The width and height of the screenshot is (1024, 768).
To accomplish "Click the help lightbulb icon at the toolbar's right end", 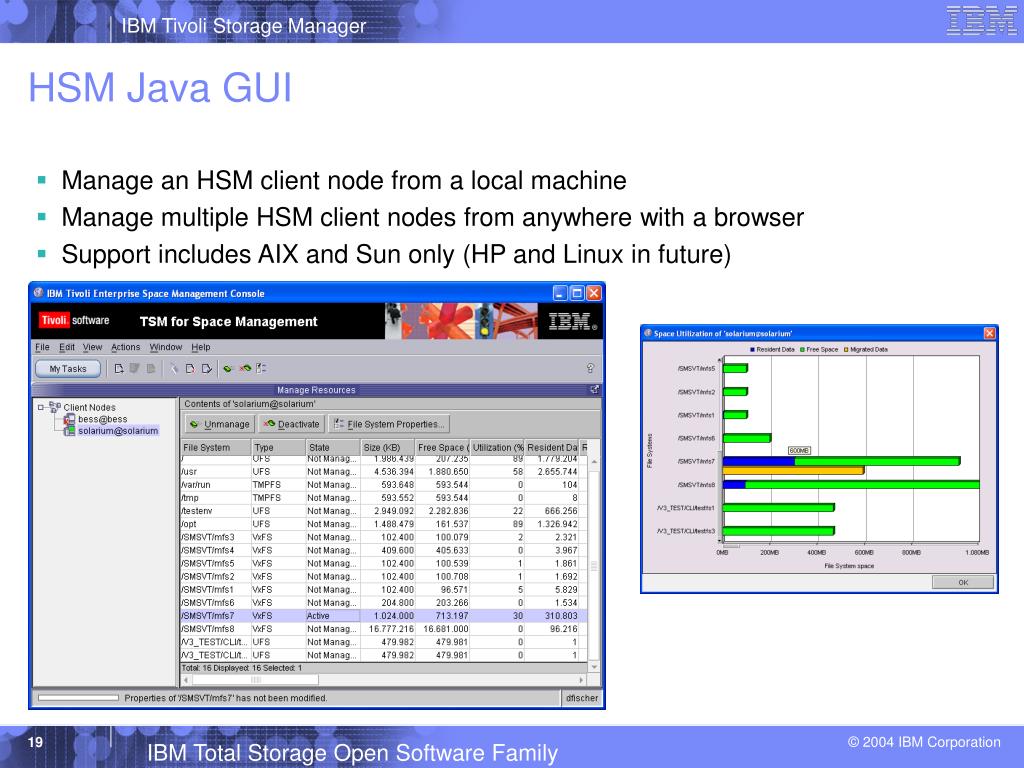I will 590,368.
